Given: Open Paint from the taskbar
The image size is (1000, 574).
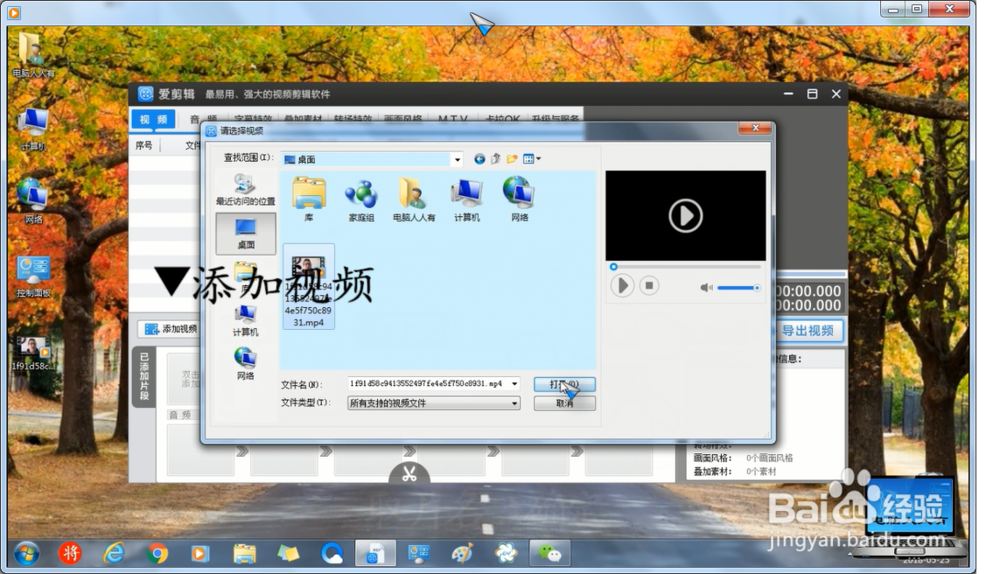Looking at the screenshot, I should click(462, 554).
